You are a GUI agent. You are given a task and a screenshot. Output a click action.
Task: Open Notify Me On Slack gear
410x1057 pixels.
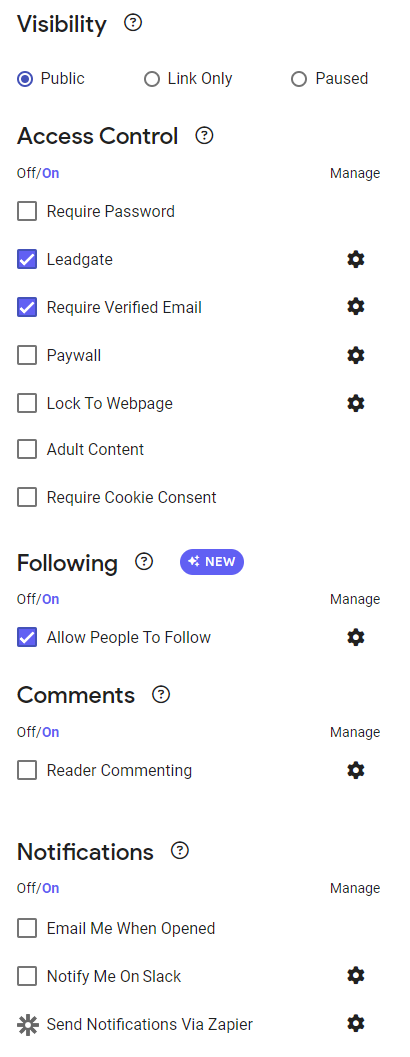point(355,975)
